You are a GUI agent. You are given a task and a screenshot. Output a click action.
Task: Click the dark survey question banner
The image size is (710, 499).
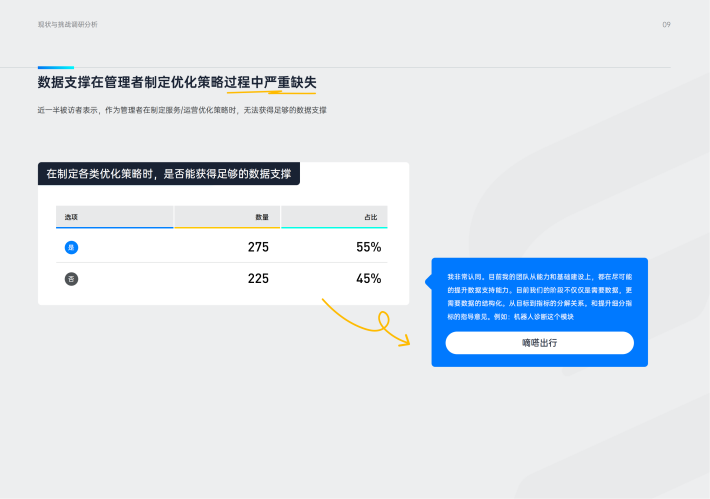(168, 174)
